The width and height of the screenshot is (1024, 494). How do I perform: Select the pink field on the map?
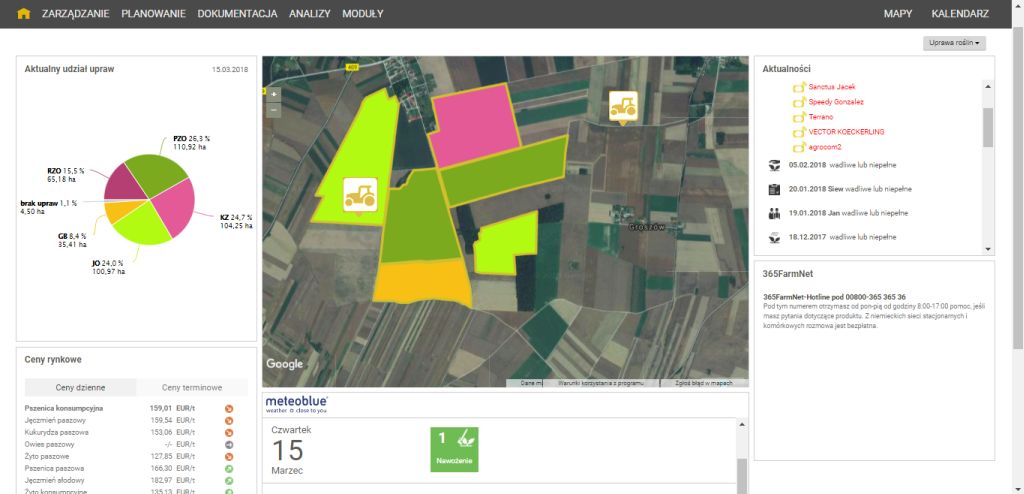click(x=475, y=125)
